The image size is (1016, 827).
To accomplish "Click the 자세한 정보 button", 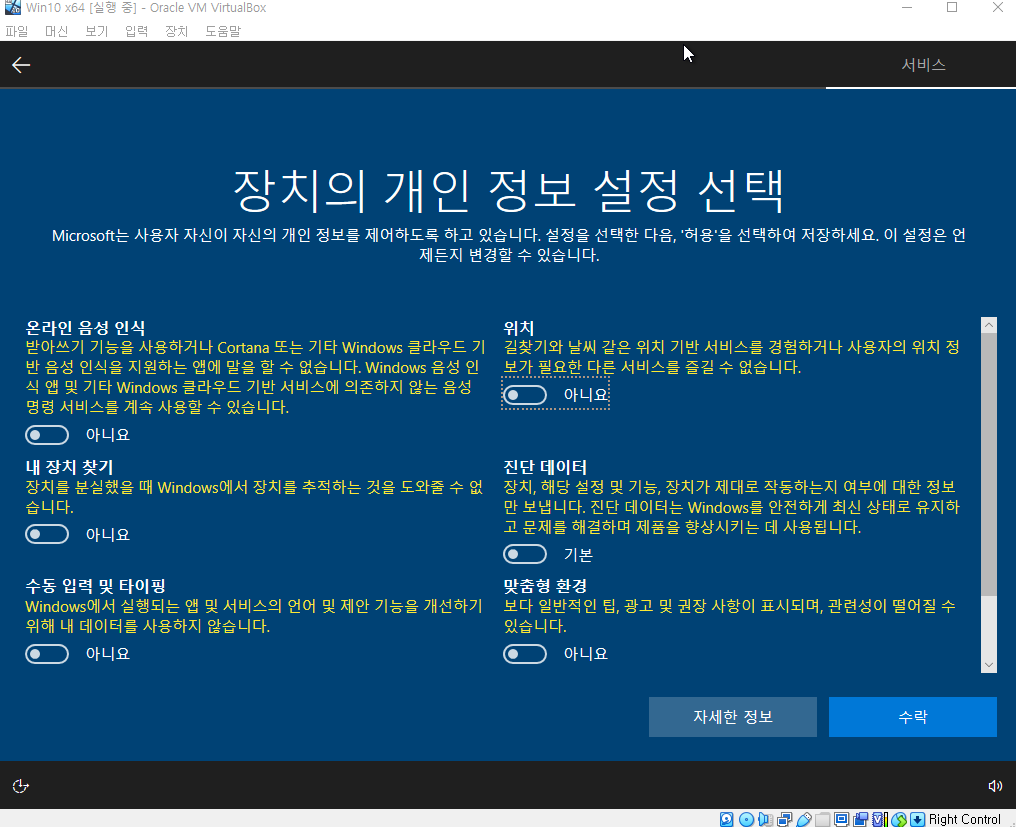I will [x=732, y=717].
